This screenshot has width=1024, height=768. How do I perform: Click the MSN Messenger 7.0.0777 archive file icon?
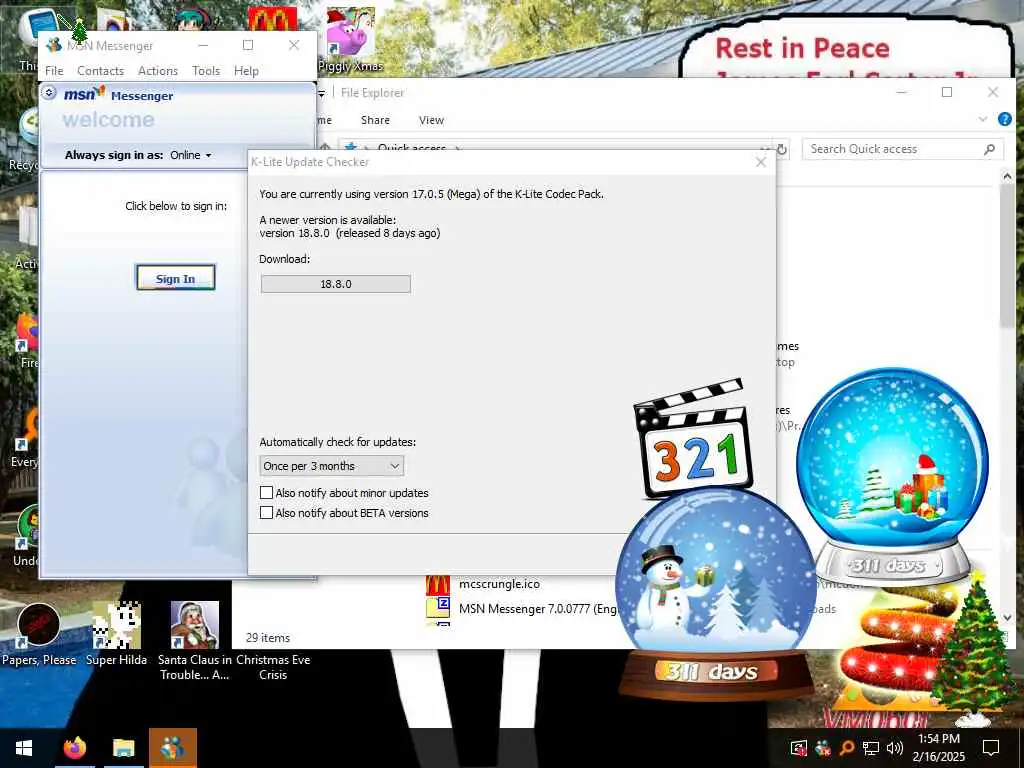(x=438, y=607)
